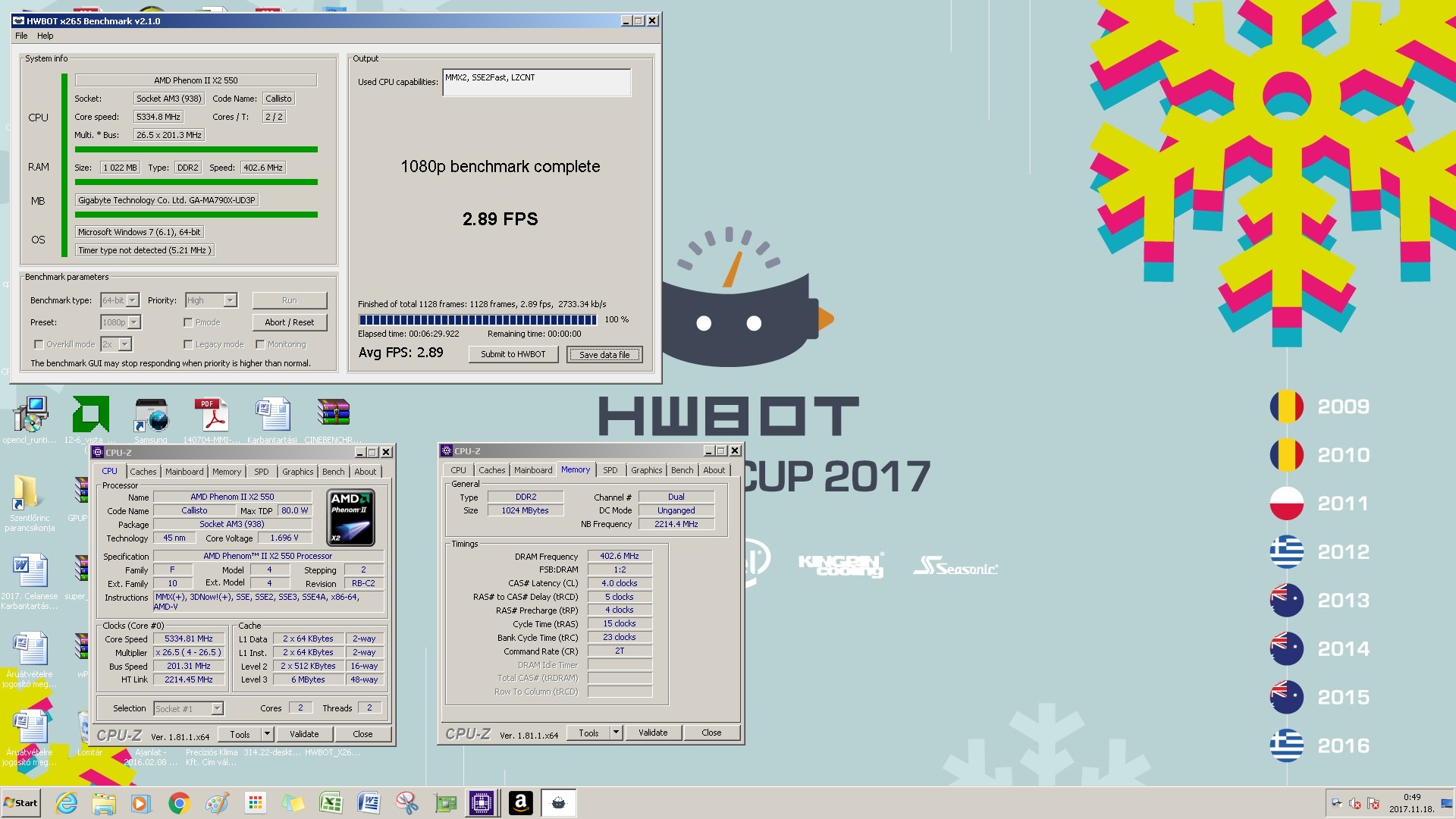Expand the Benchmark type 64-bit dropdown
The image size is (1456, 819).
pyautogui.click(x=133, y=300)
